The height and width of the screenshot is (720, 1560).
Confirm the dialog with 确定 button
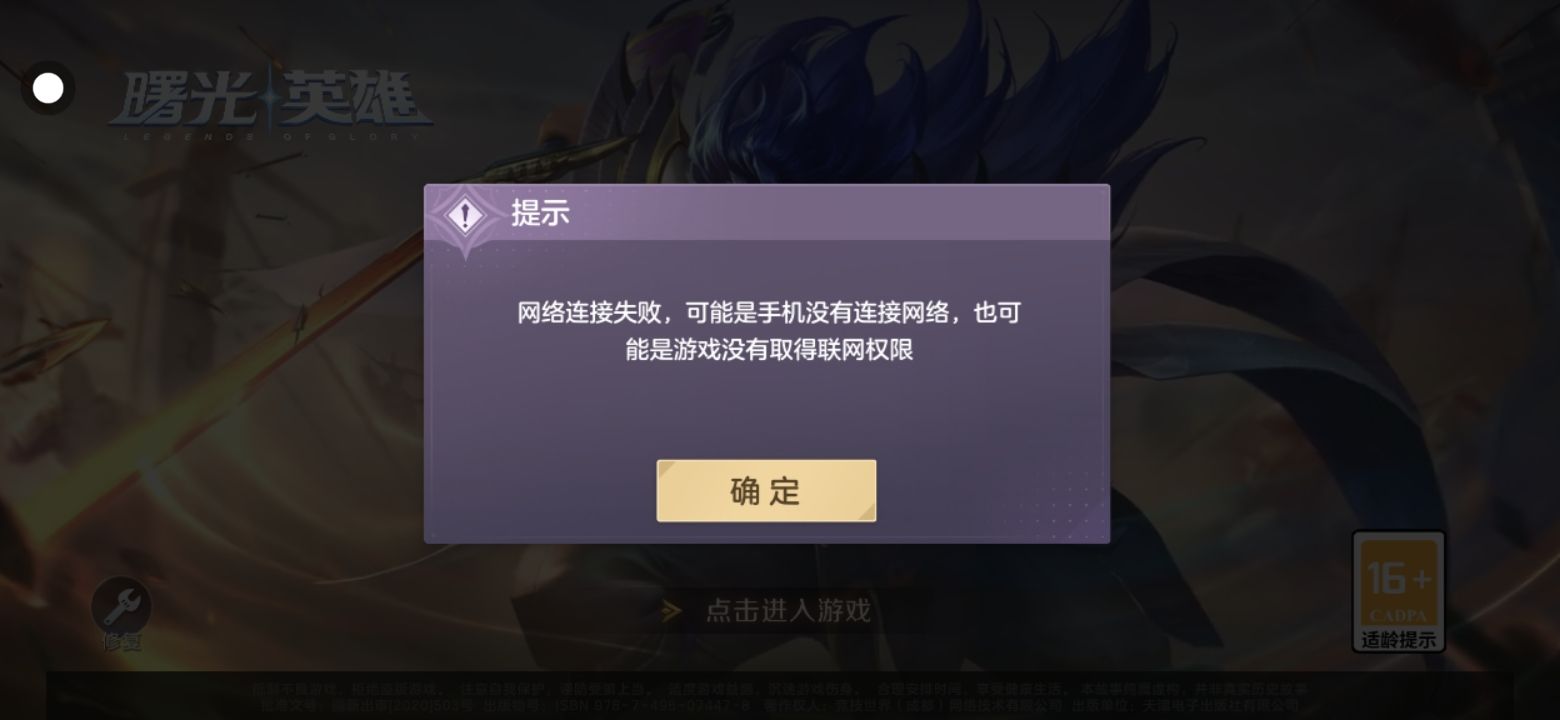tap(766, 490)
